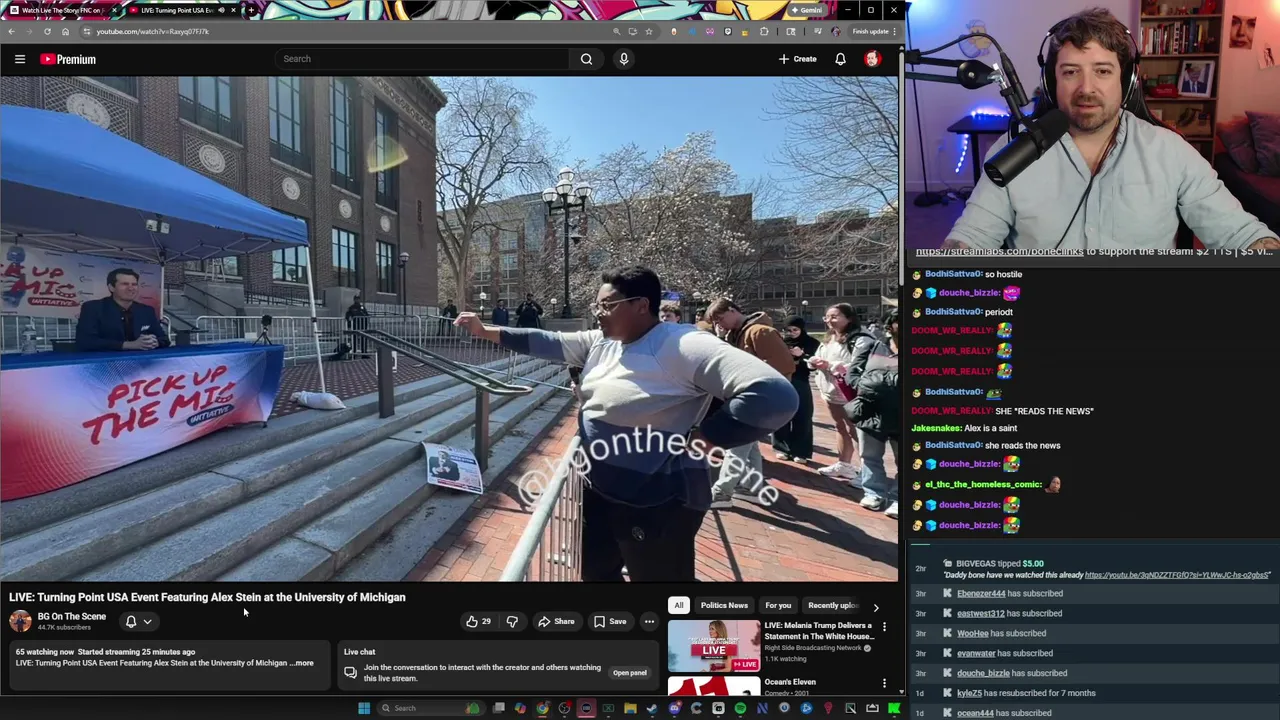Click the video title text below player
1280x720 pixels.
207,597
